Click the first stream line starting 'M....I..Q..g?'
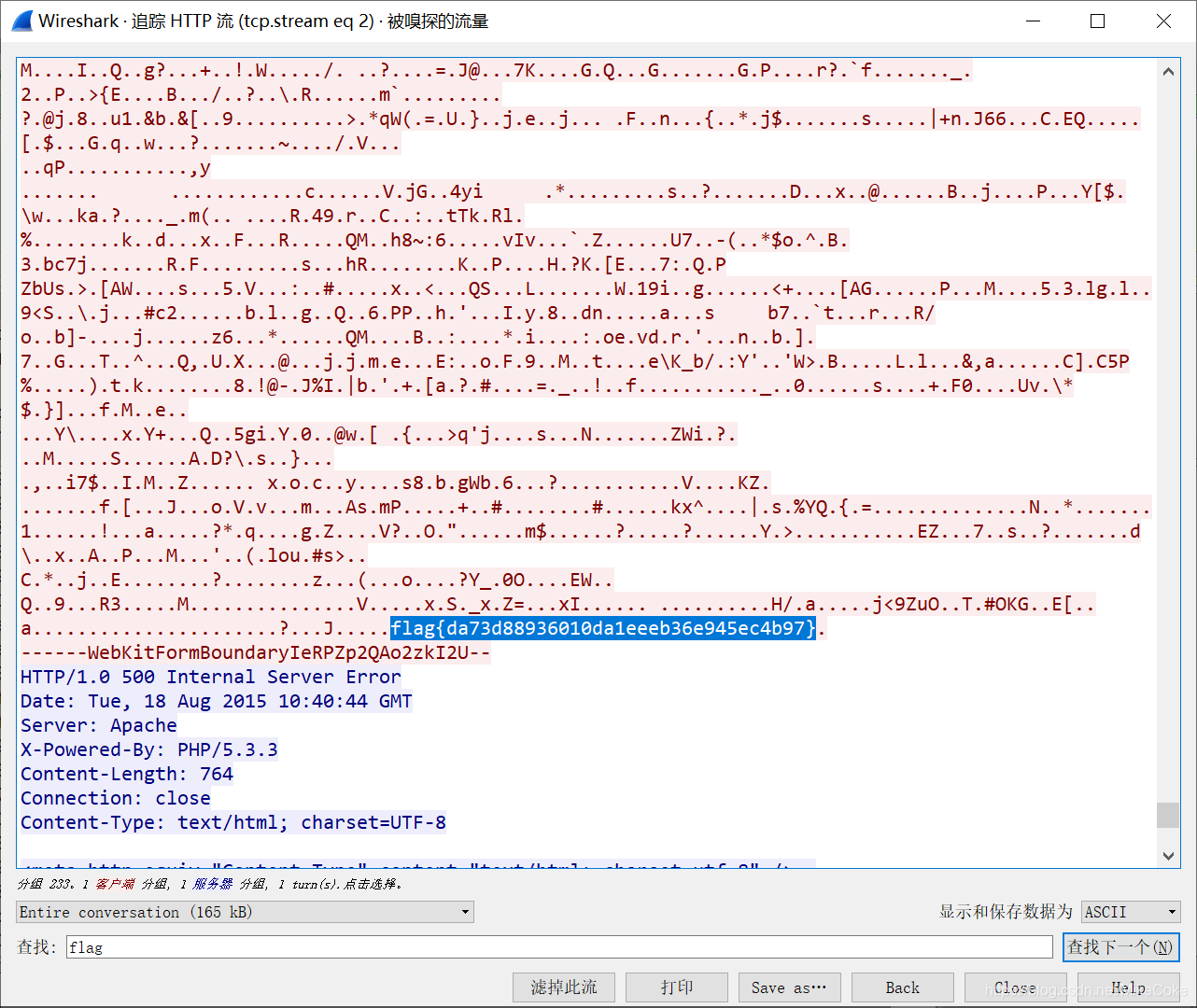The image size is (1197, 1008). pyautogui.click(x=497, y=70)
